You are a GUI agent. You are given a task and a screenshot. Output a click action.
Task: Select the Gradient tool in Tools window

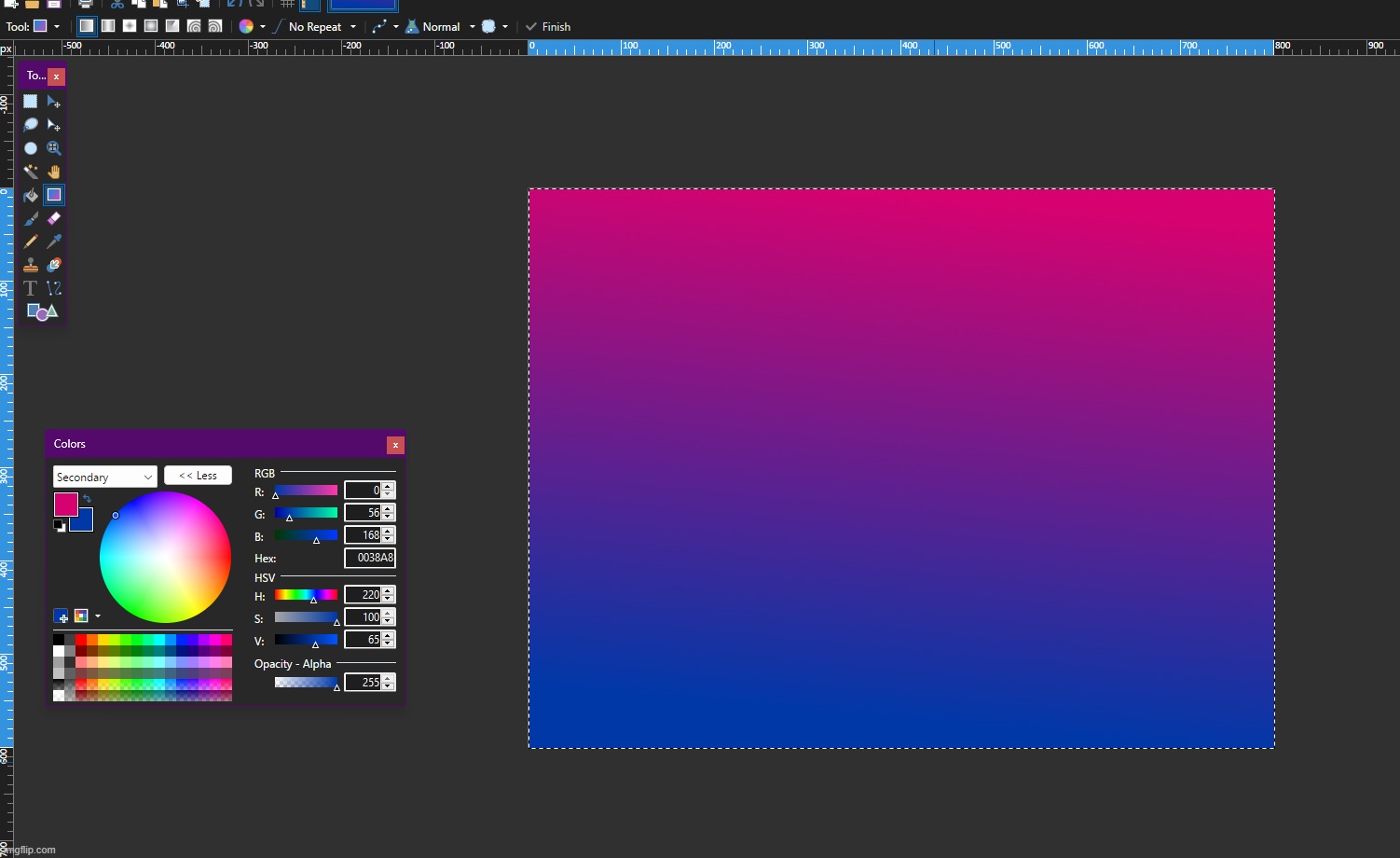coord(54,195)
